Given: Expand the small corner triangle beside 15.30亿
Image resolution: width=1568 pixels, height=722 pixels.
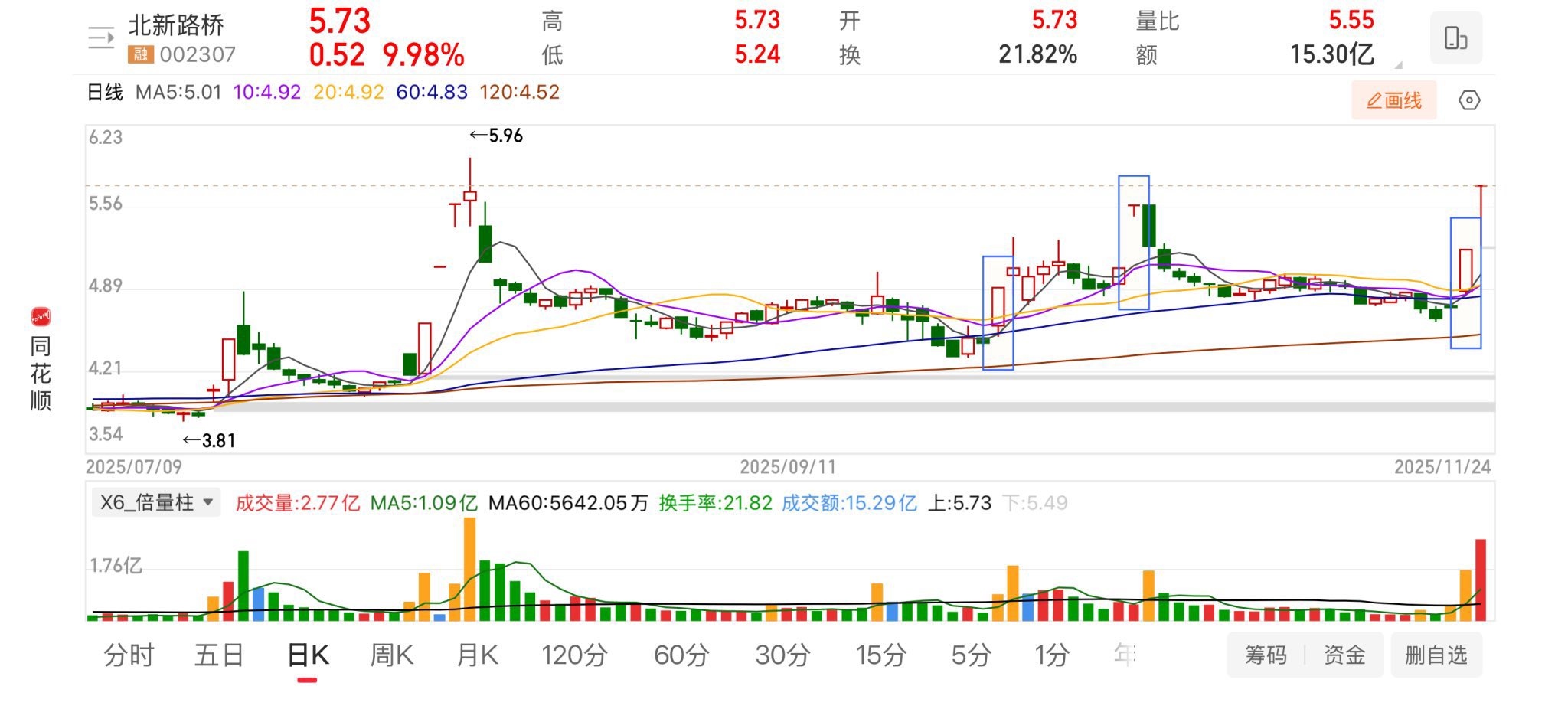Looking at the screenshot, I should (1398, 64).
